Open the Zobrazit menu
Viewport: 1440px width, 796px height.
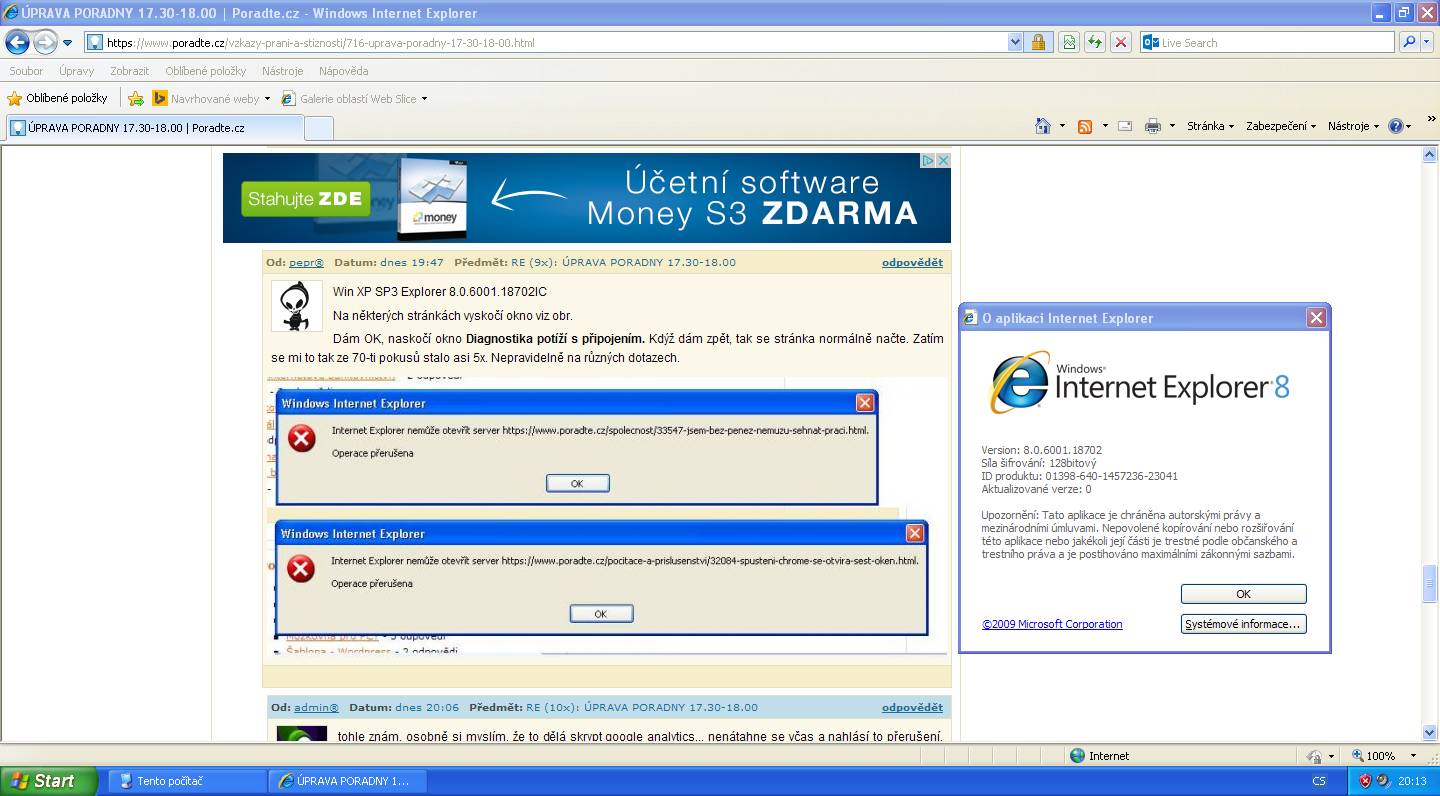pos(130,71)
